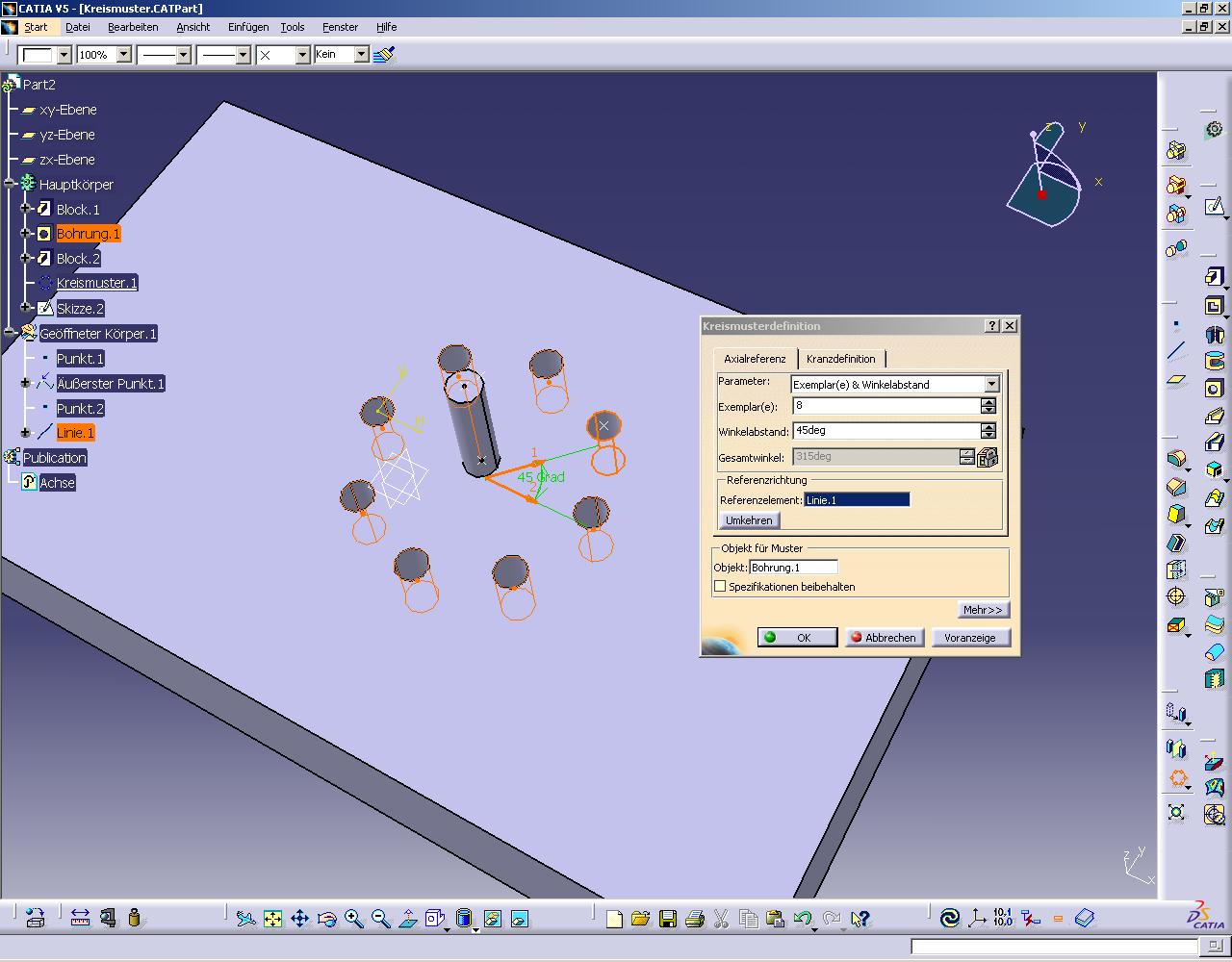Increase the Exemplar(e) spinner value
1232x962 pixels.
point(988,402)
